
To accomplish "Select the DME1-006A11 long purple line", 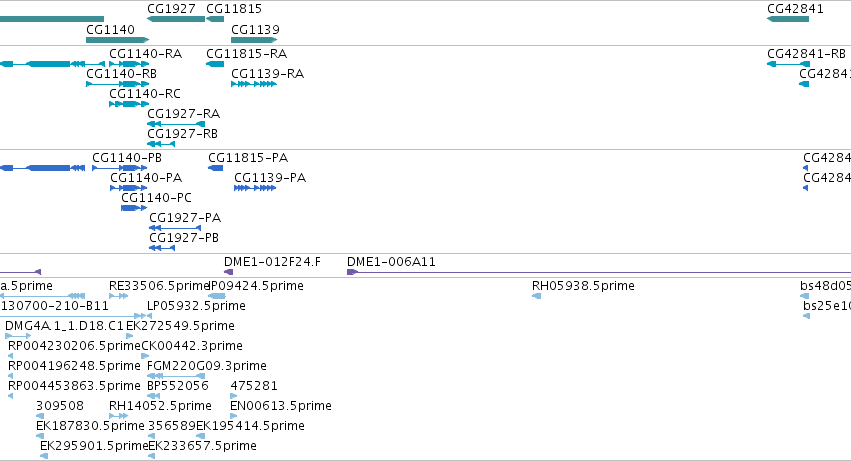I will (x=599, y=271).
